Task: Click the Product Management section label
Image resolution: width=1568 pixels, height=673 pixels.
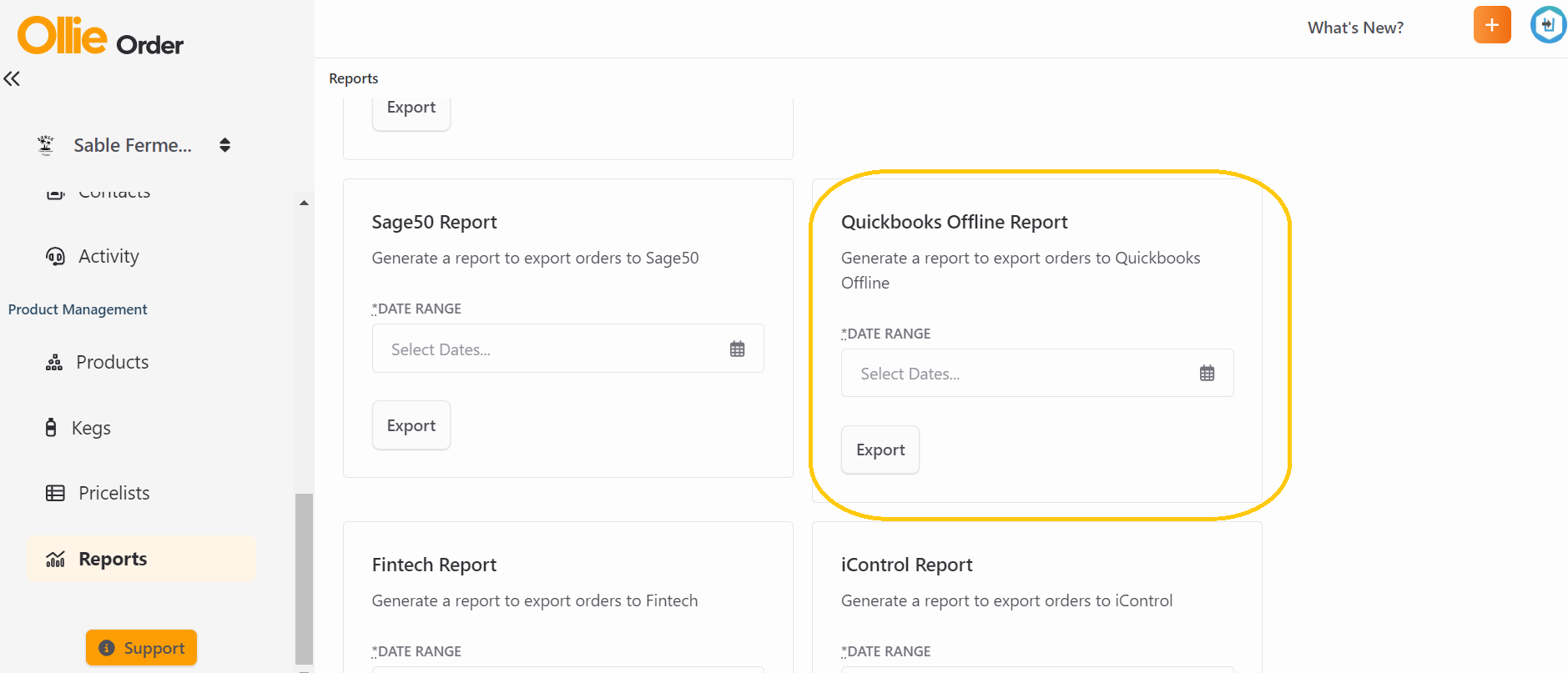Action: pos(78,309)
